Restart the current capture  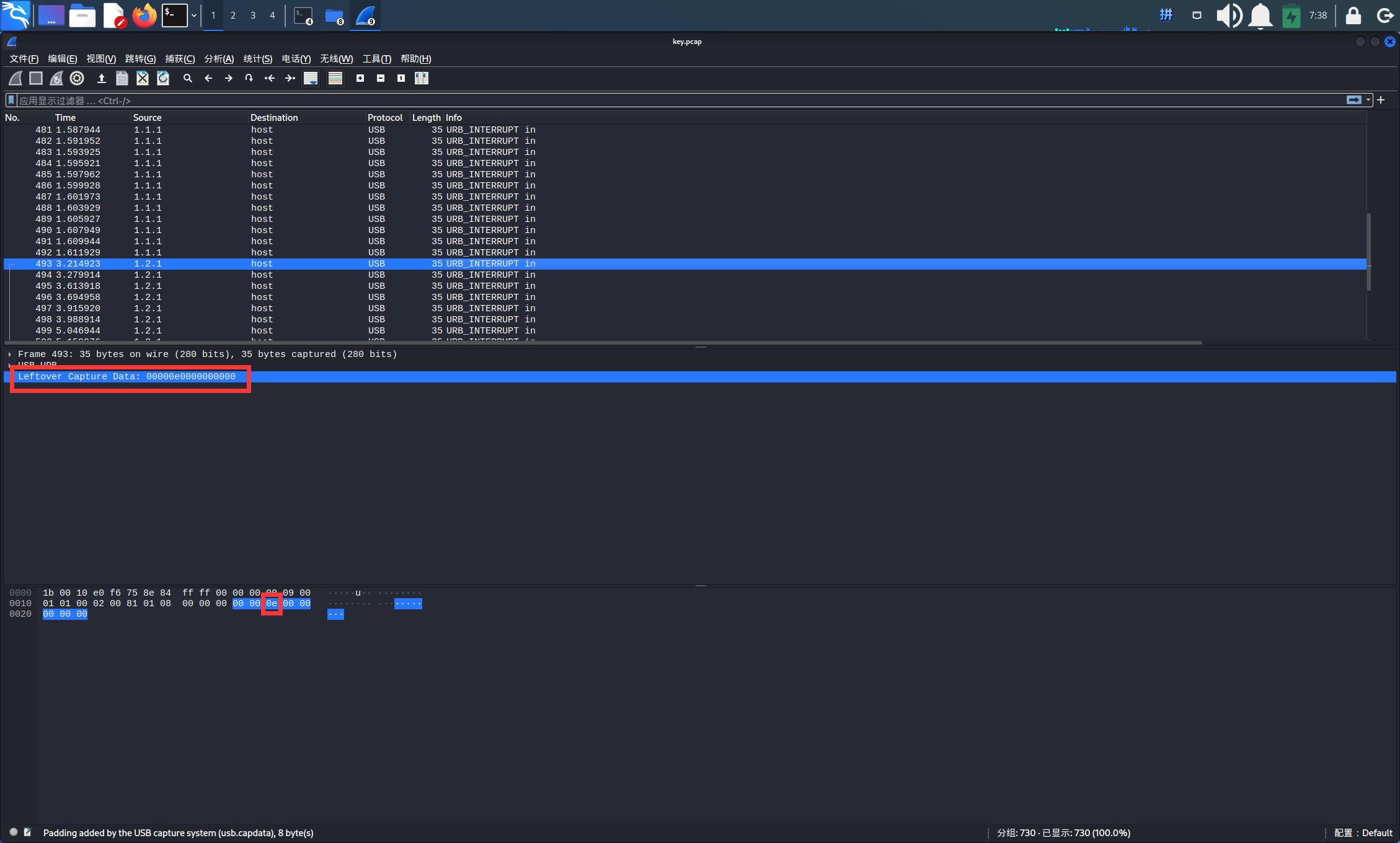tap(56, 78)
